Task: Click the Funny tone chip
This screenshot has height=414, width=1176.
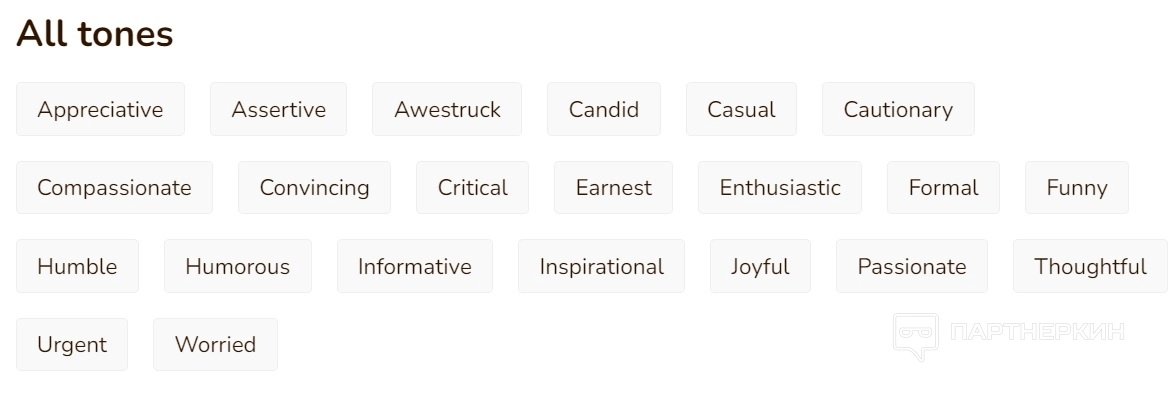Action: click(1076, 187)
